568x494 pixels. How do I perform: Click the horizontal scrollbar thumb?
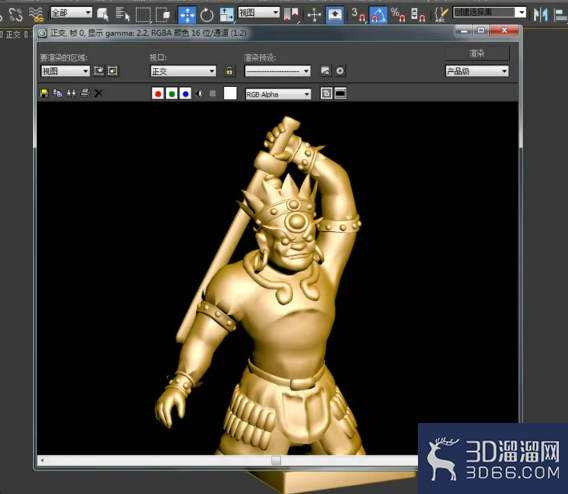coord(276,460)
